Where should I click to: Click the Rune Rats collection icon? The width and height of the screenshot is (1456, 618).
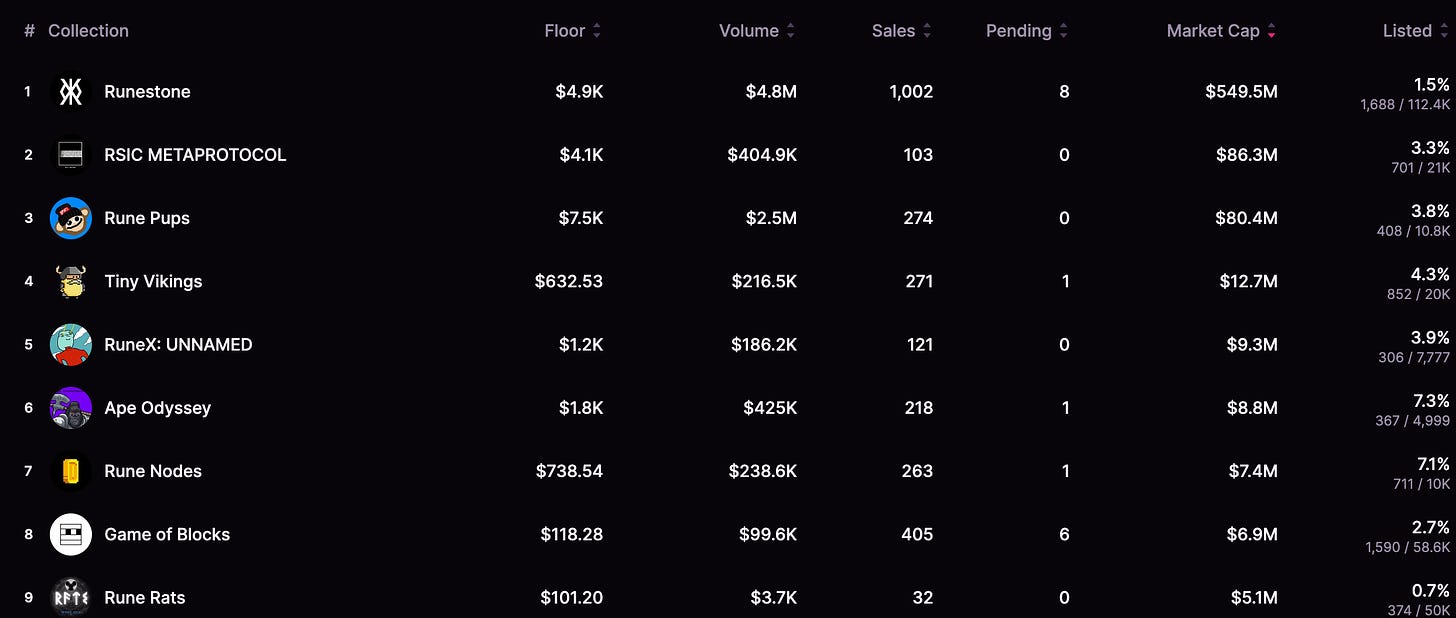[x=71, y=597]
